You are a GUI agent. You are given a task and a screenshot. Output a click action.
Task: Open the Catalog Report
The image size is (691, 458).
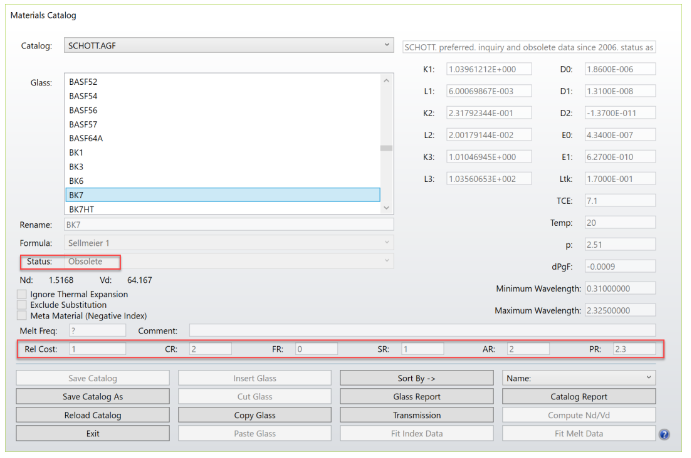[580, 396]
